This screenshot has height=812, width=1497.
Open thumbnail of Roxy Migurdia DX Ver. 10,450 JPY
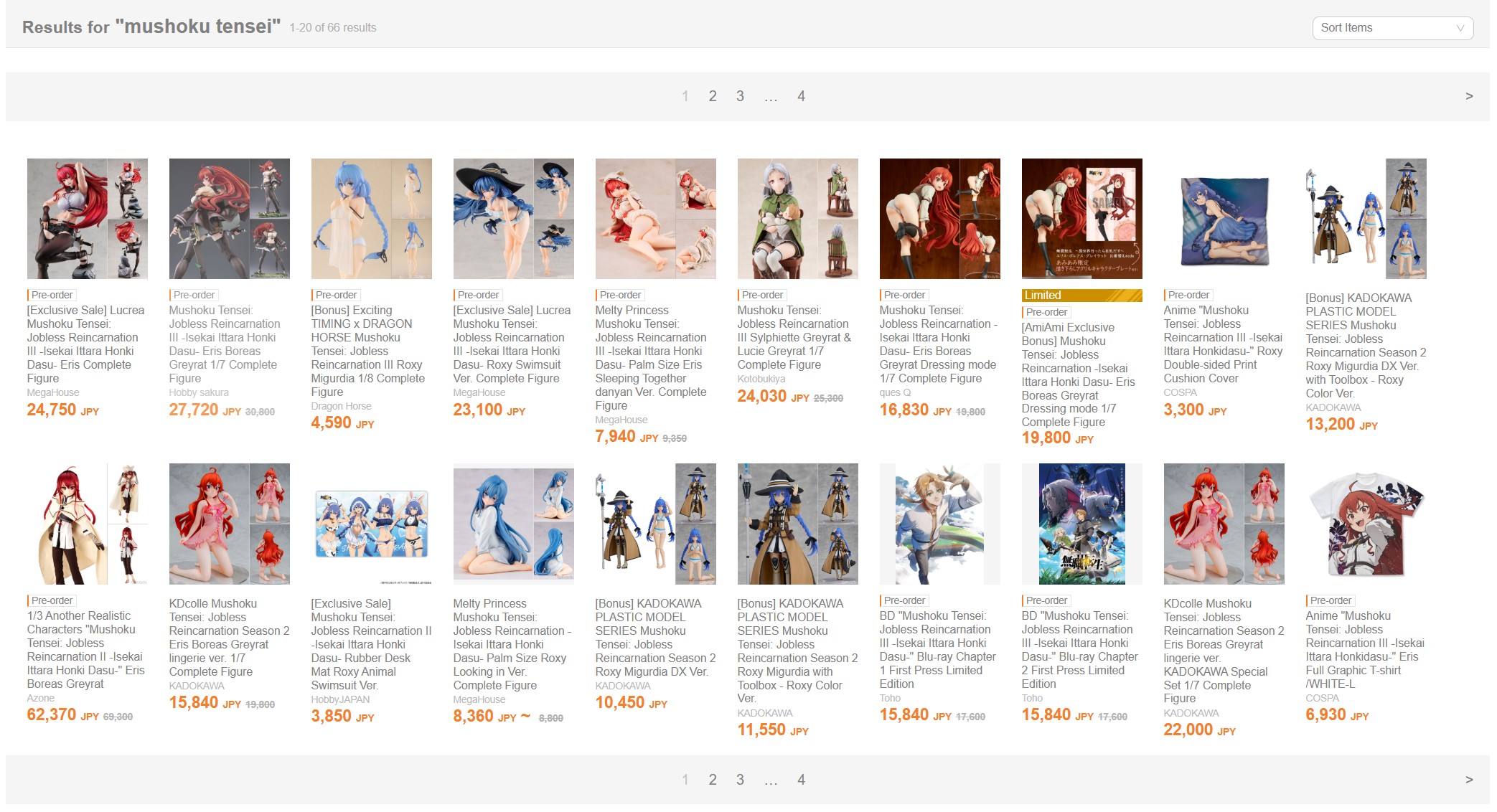(656, 524)
